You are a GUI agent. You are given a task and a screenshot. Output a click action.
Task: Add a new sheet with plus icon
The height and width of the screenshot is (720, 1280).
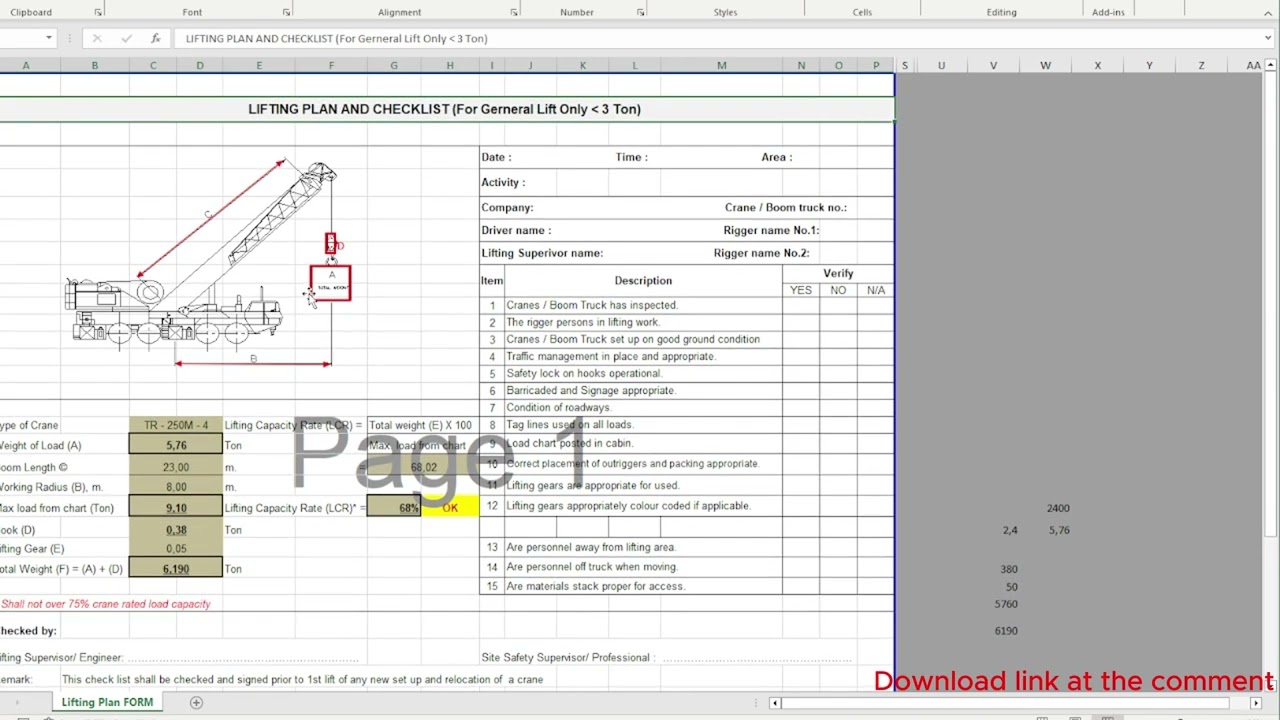tap(196, 702)
